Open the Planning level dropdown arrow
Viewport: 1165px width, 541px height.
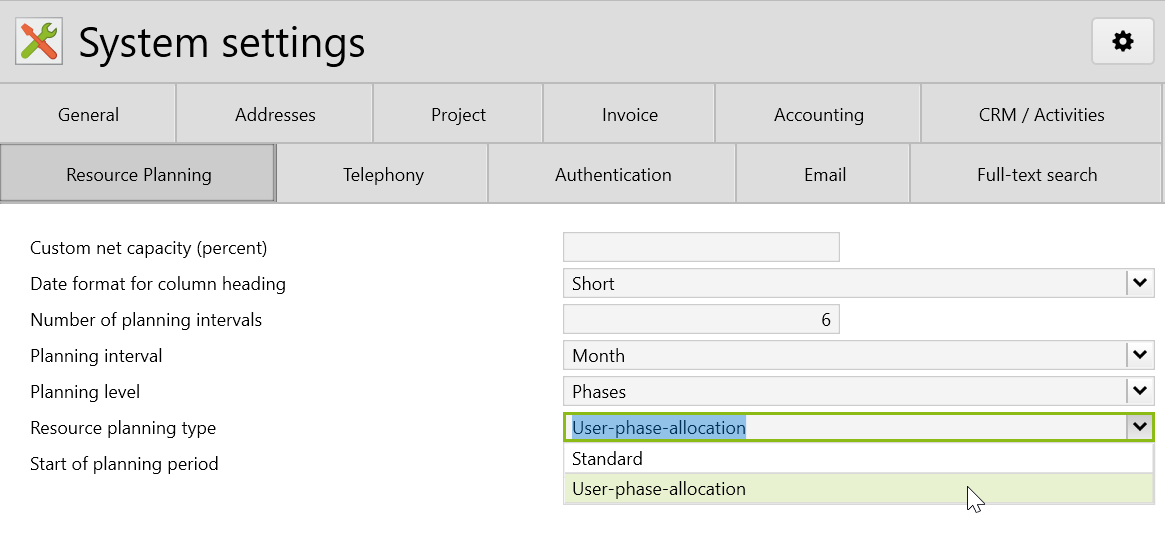1139,392
